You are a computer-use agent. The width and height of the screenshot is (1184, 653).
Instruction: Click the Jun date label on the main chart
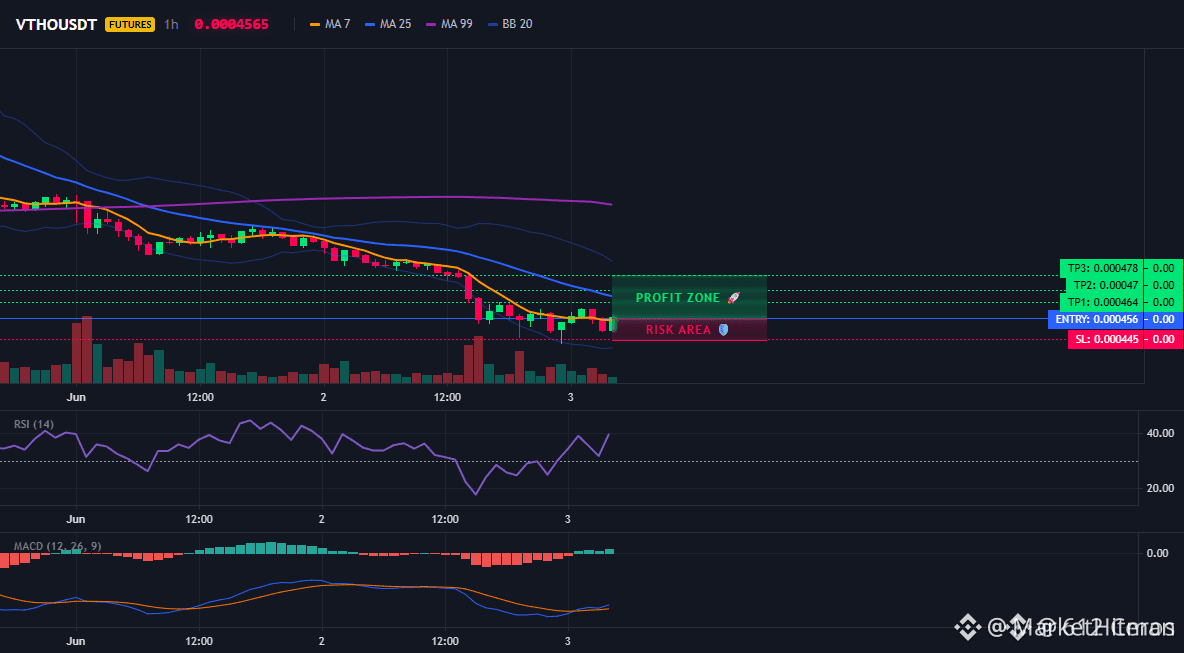click(76, 397)
